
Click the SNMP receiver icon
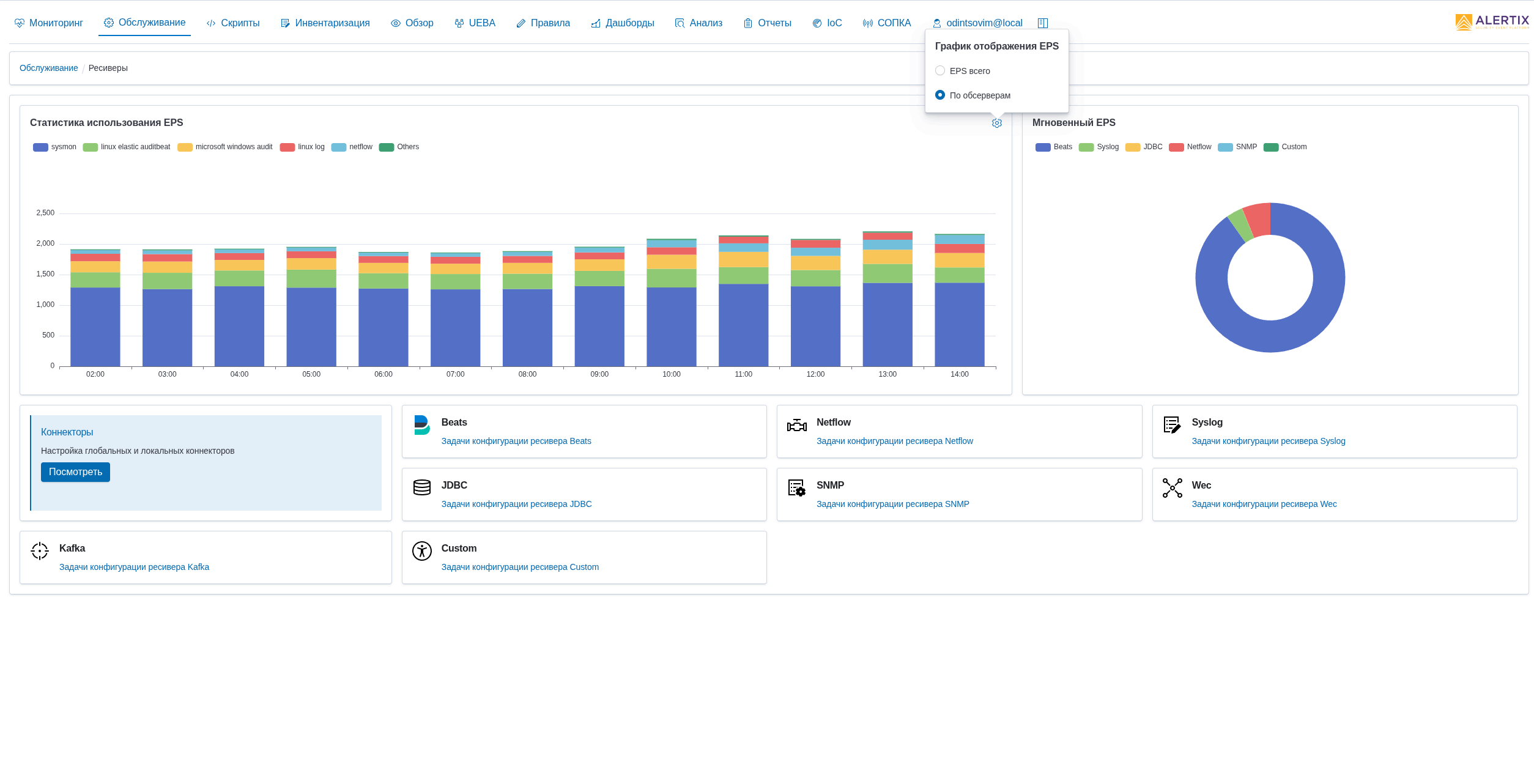pyautogui.click(x=796, y=488)
